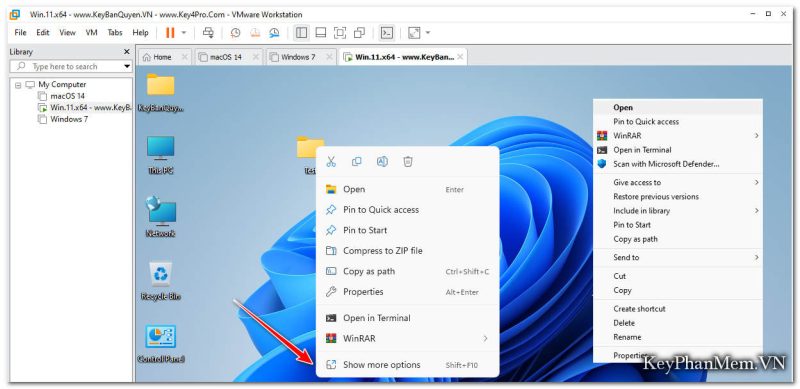The image size is (800, 389).
Task: Select the Network desktop icon
Action: (161, 217)
